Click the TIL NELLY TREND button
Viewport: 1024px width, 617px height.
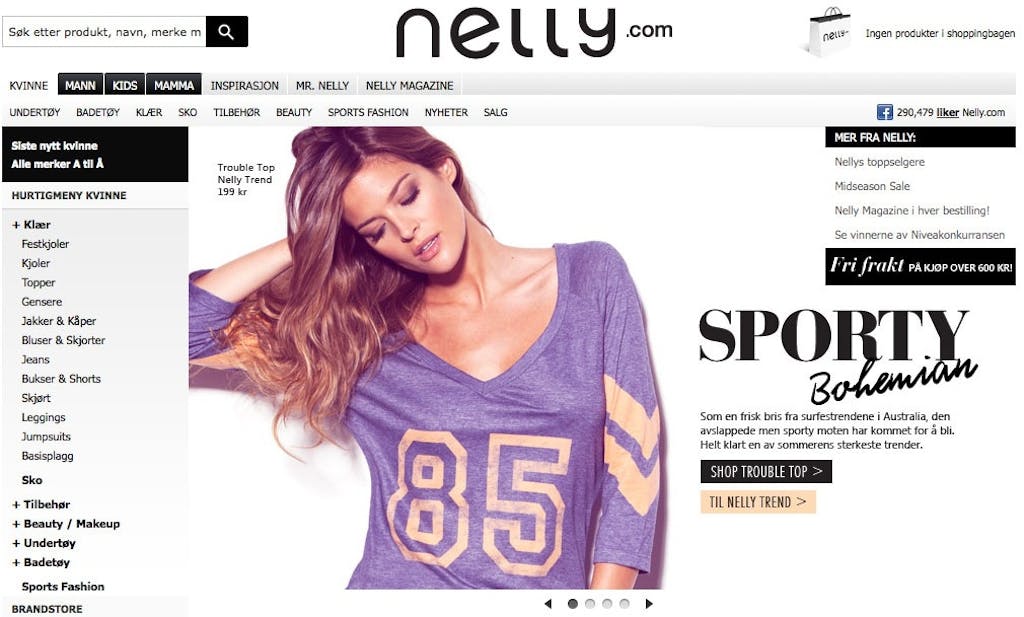point(758,501)
